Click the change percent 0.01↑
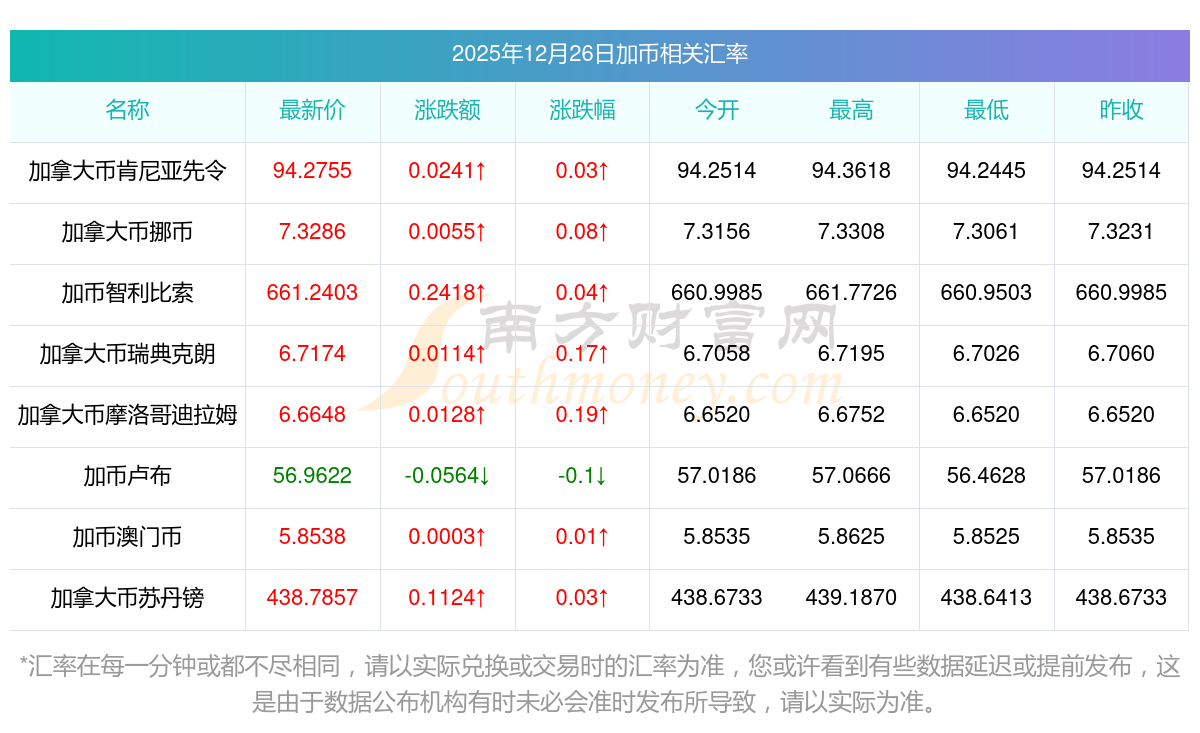 [x=582, y=537]
